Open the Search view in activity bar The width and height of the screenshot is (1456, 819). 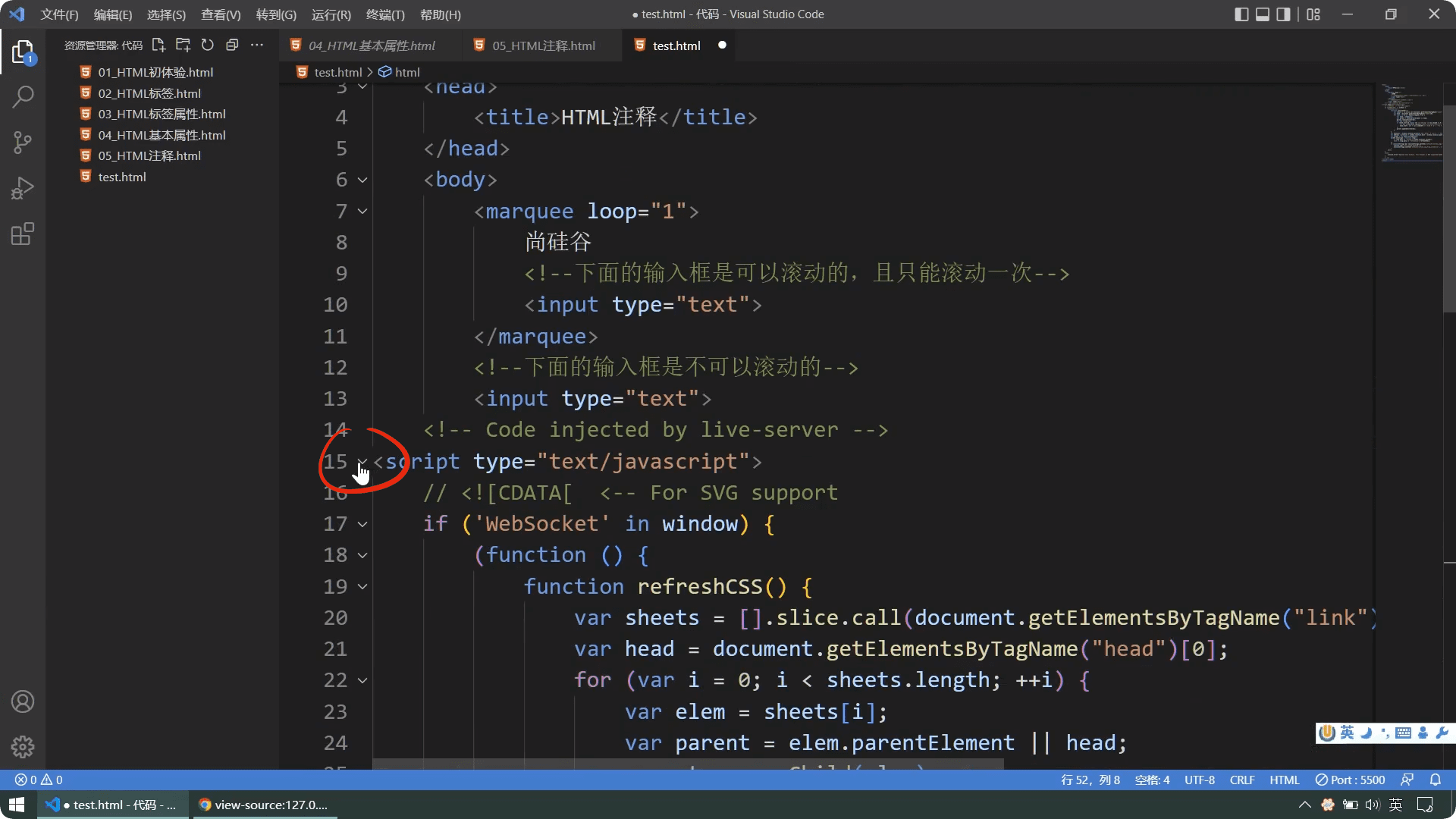pyautogui.click(x=23, y=96)
